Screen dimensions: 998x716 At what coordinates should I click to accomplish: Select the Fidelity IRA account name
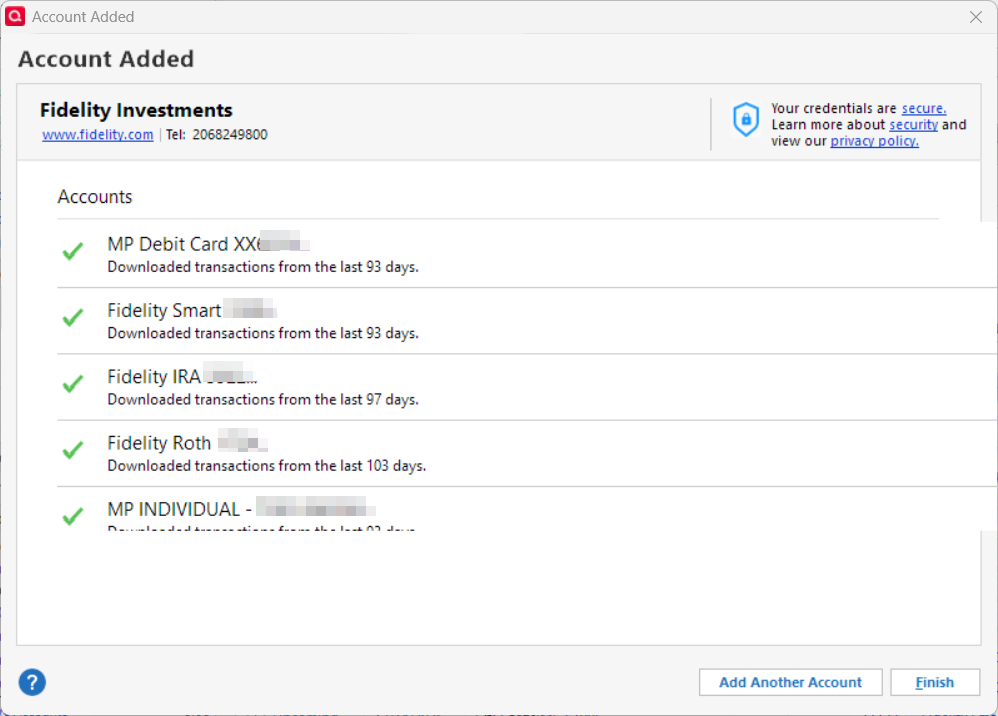coord(182,377)
